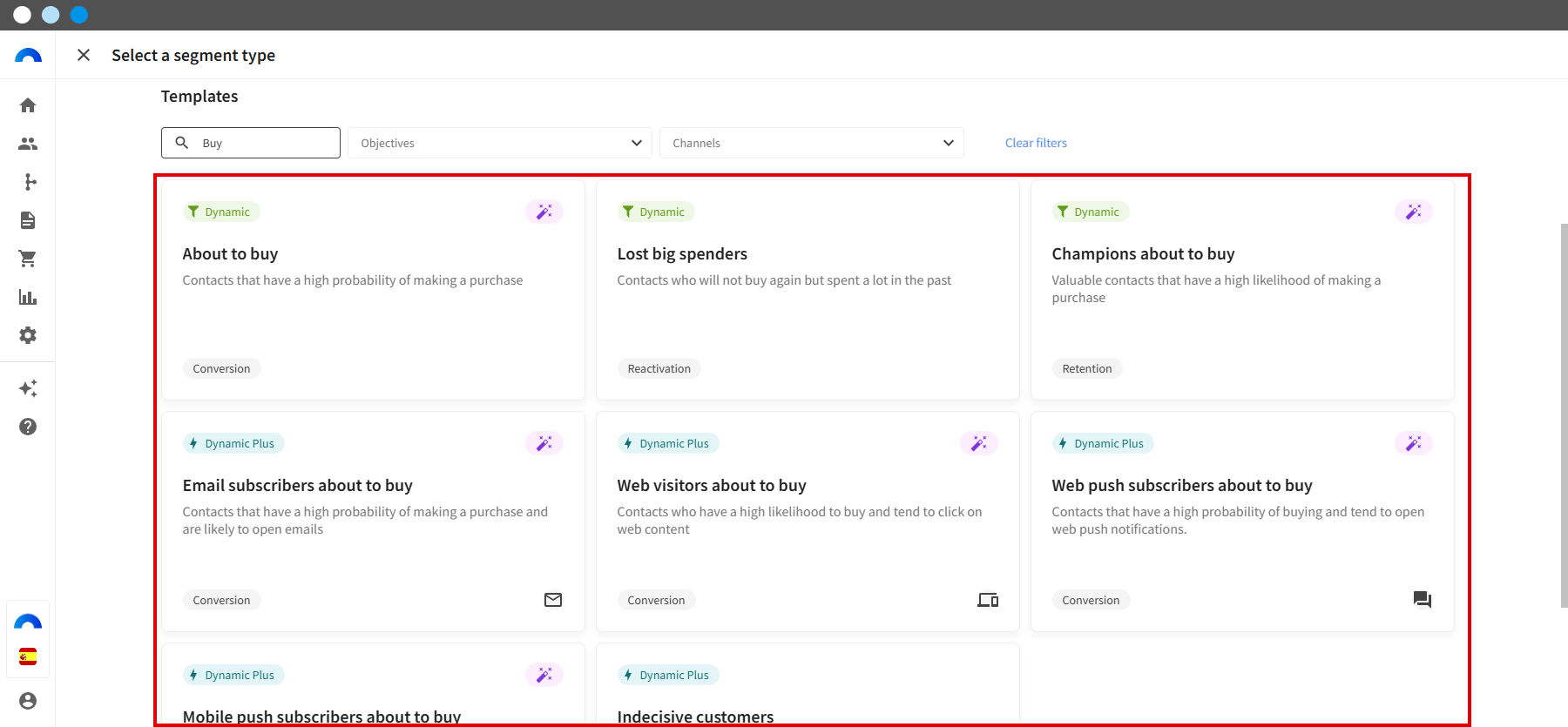This screenshot has width=1568, height=727.
Task: Open the Content document icon in the sidebar
Action: click(28, 220)
